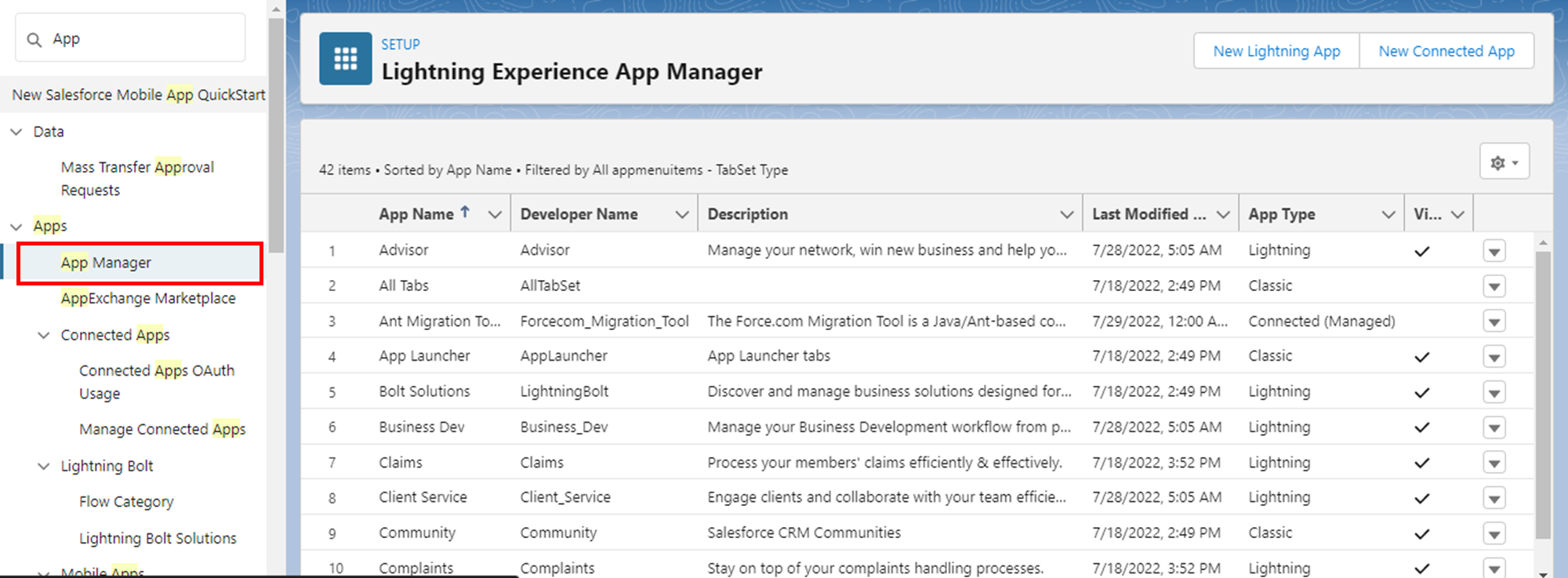Open Mass Transfer Approval Requests
Image resolution: width=1568 pixels, height=578 pixels.
pos(137,179)
